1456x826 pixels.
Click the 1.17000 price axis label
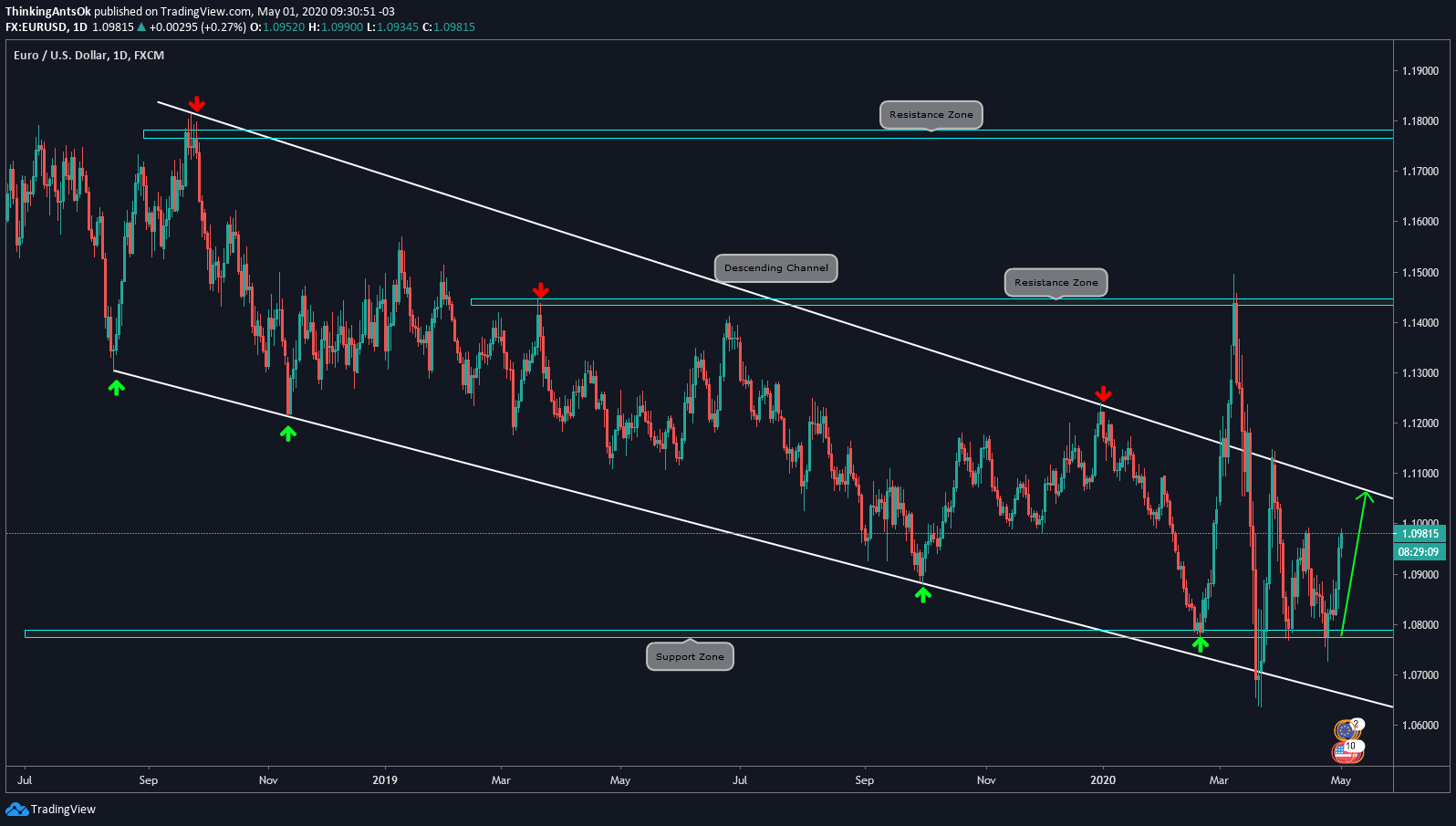1420,172
